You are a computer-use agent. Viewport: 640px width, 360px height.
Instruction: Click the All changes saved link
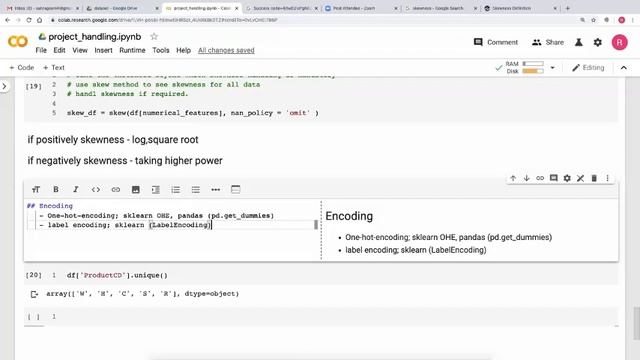(x=226, y=50)
